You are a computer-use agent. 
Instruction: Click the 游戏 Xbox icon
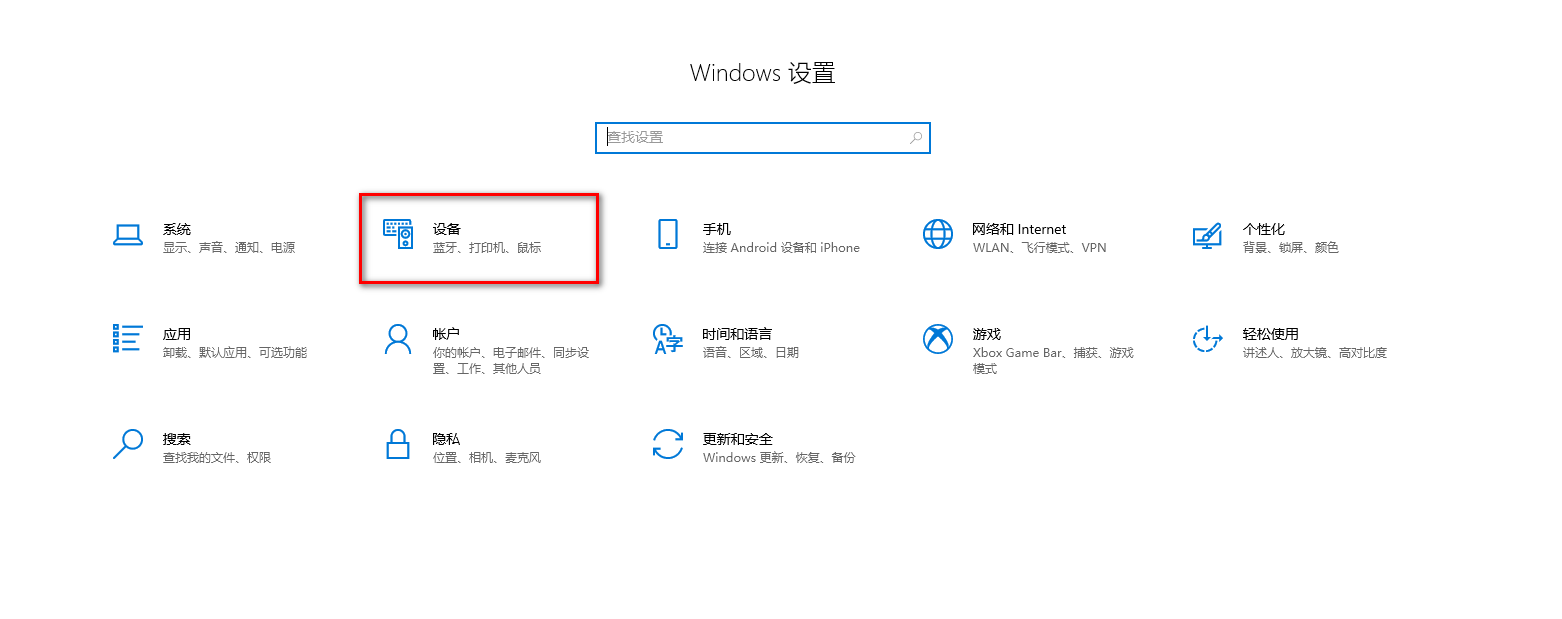[x=937, y=339]
